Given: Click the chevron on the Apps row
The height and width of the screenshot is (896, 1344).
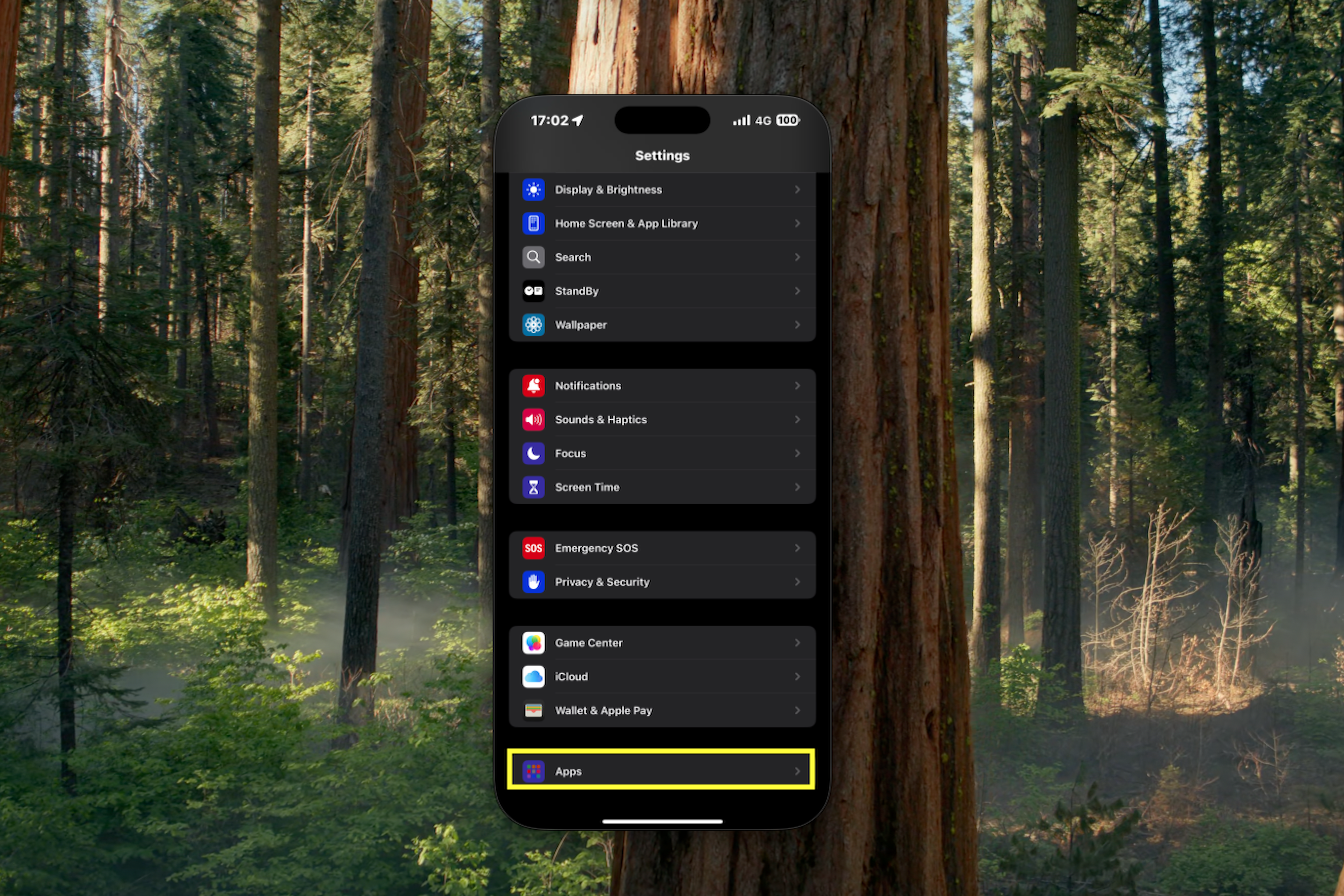Looking at the screenshot, I should click(x=797, y=772).
